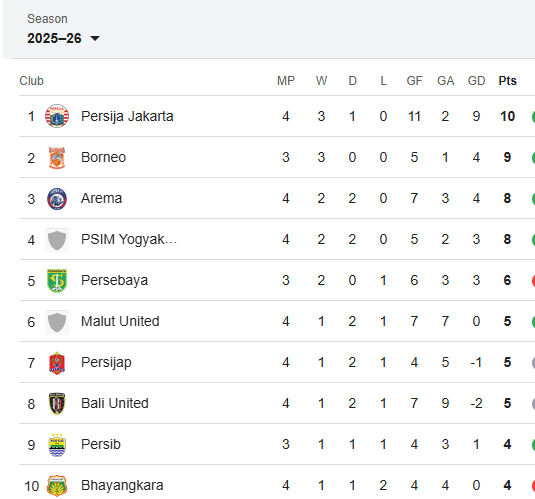Click the MP column header
This screenshot has height=499, width=535.
[x=286, y=81]
